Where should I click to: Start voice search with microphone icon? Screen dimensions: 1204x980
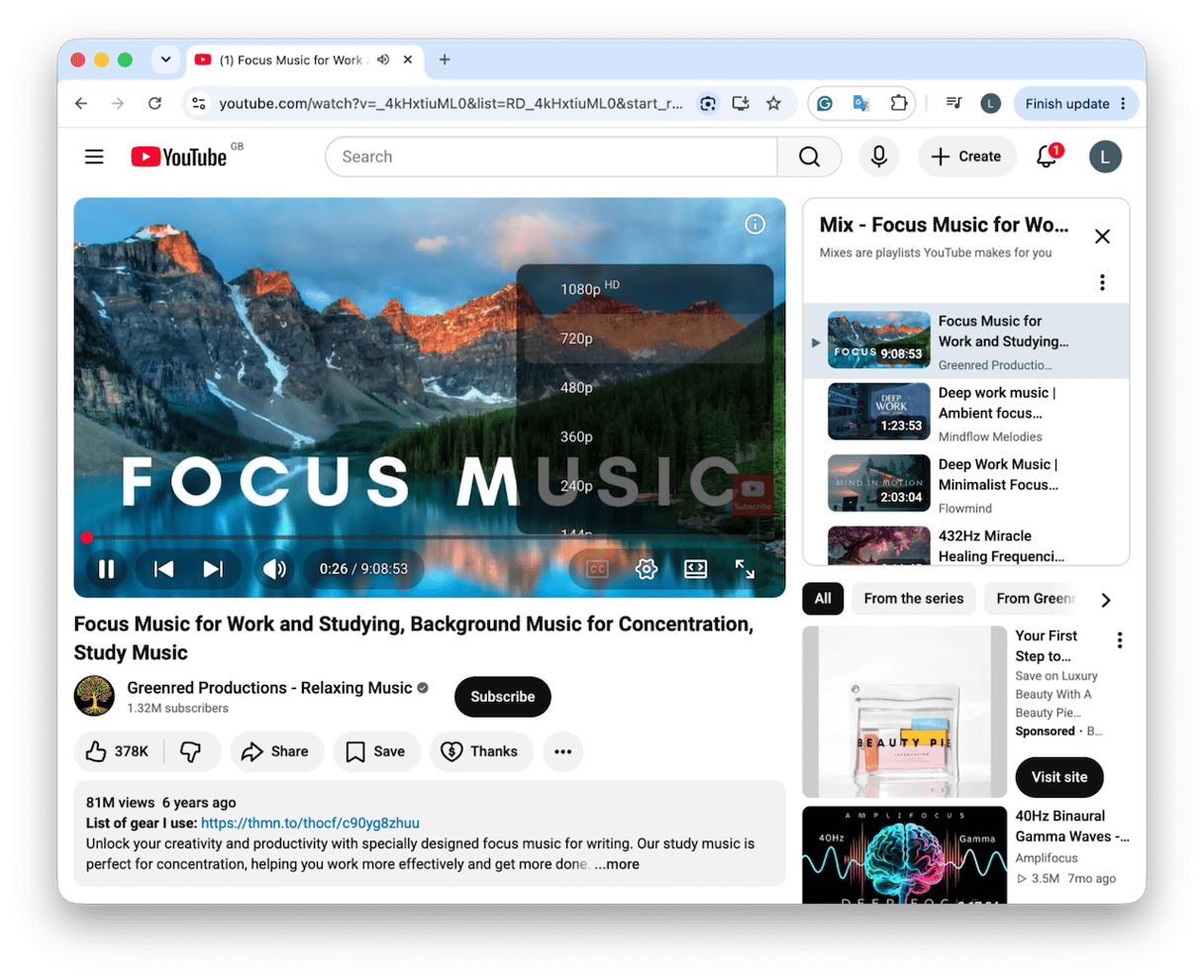[878, 156]
